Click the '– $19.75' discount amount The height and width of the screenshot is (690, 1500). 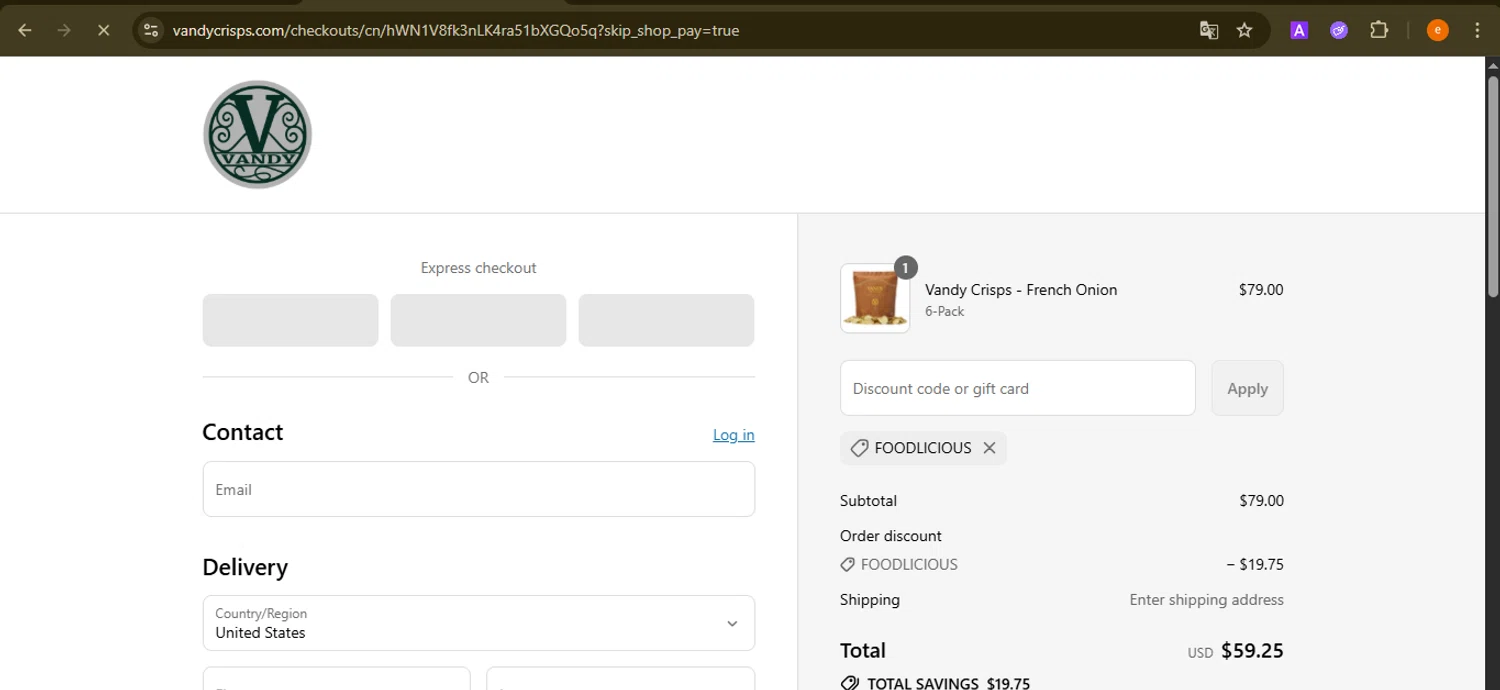pos(1255,564)
